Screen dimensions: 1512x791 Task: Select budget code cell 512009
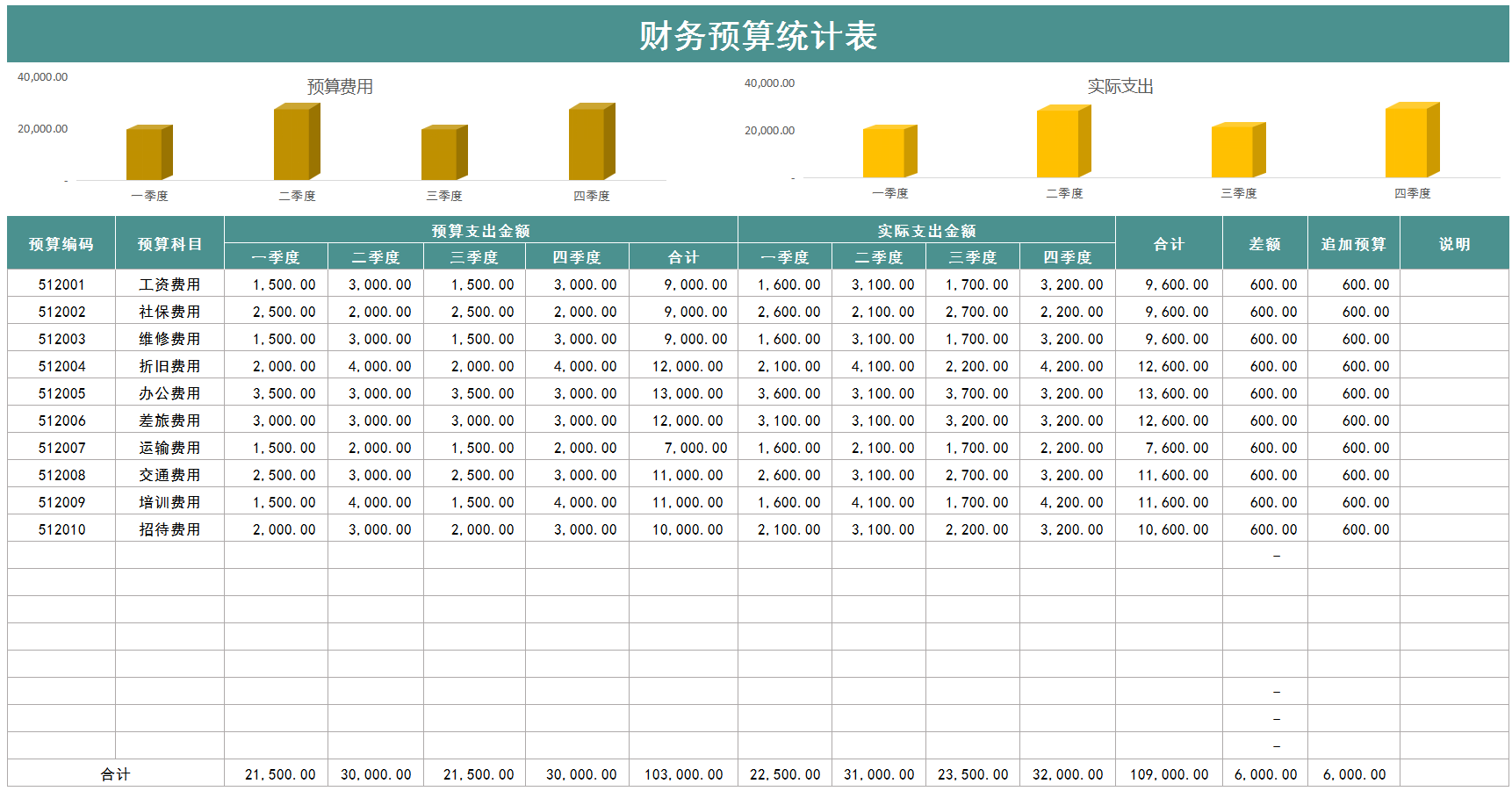tap(61, 502)
